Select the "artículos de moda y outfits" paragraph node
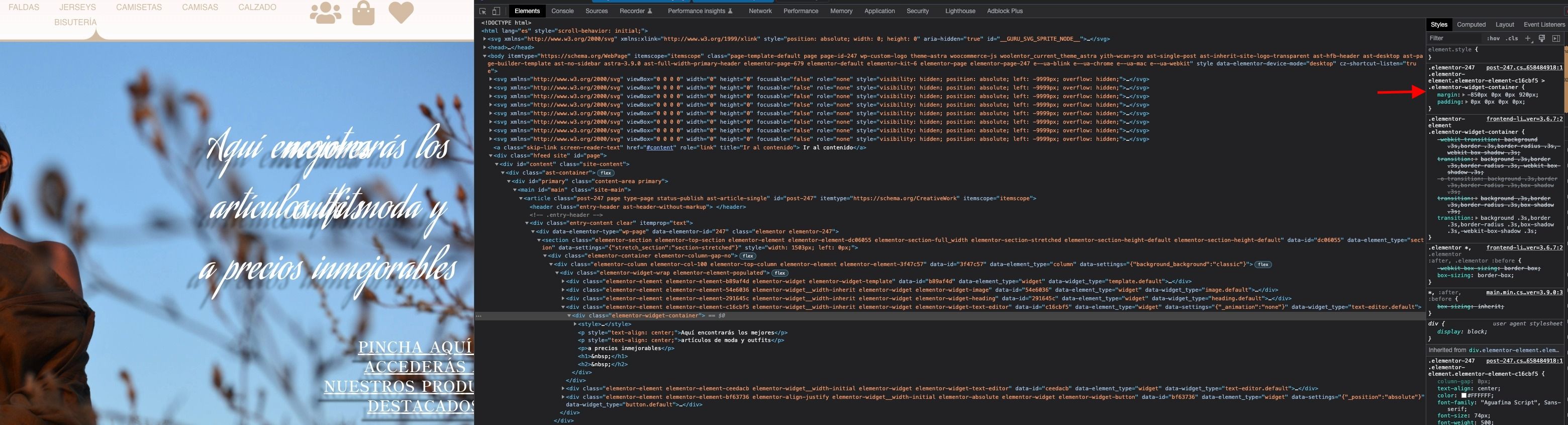Viewport: 1568px width, 425px height. (680, 341)
